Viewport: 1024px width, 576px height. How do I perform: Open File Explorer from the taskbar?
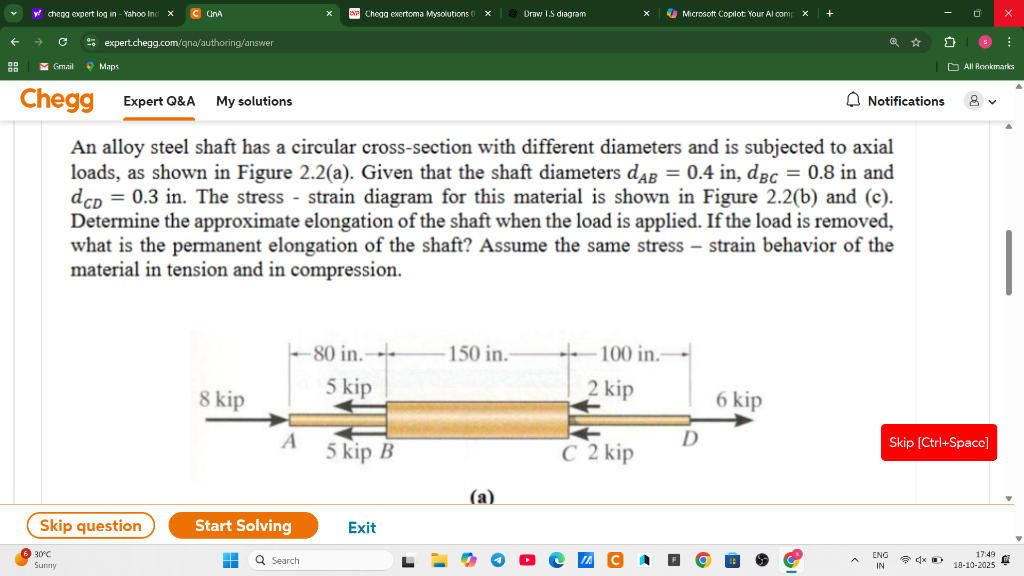click(x=439, y=560)
